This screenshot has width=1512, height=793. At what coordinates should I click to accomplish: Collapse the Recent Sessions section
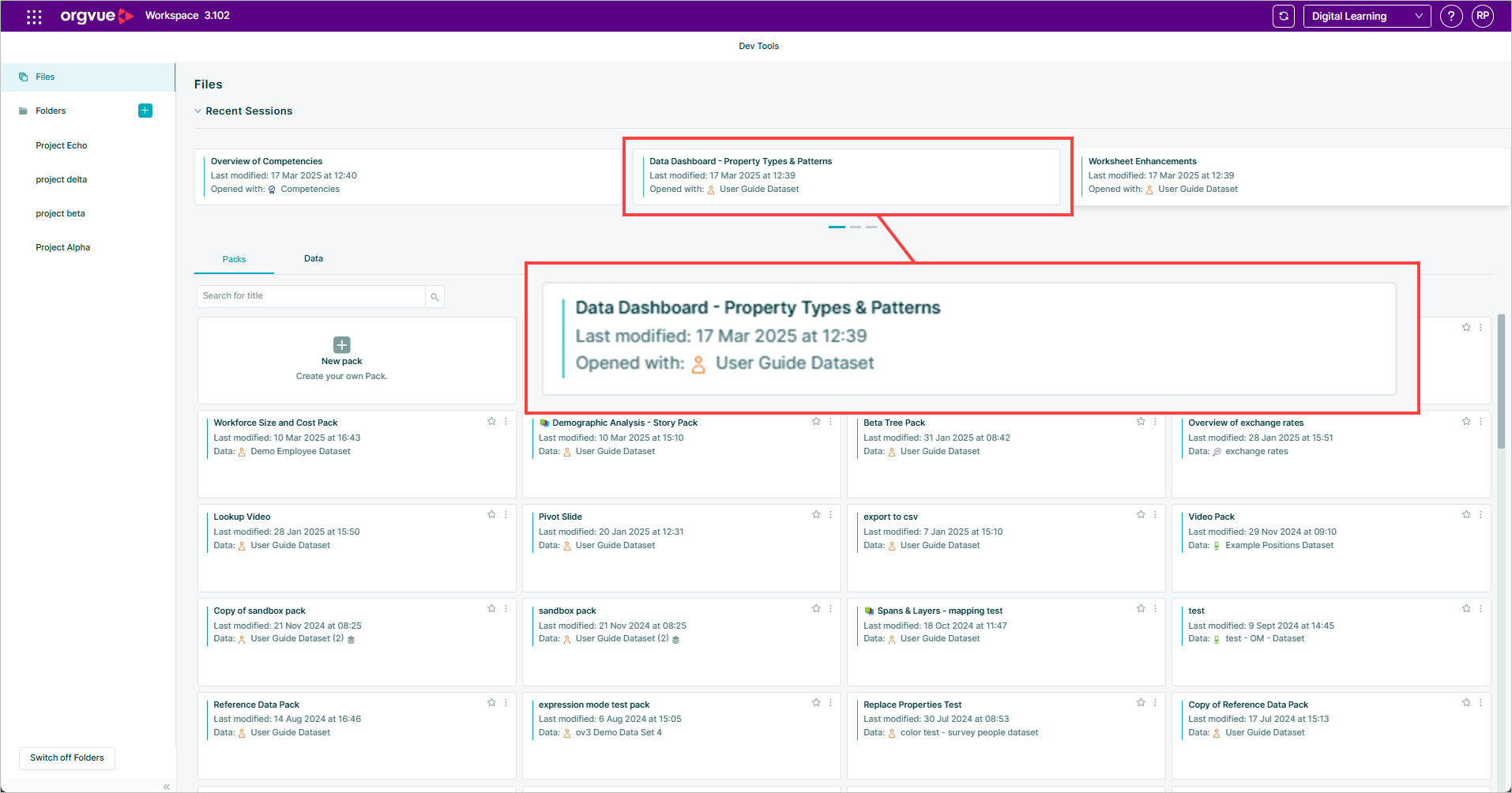pos(197,111)
